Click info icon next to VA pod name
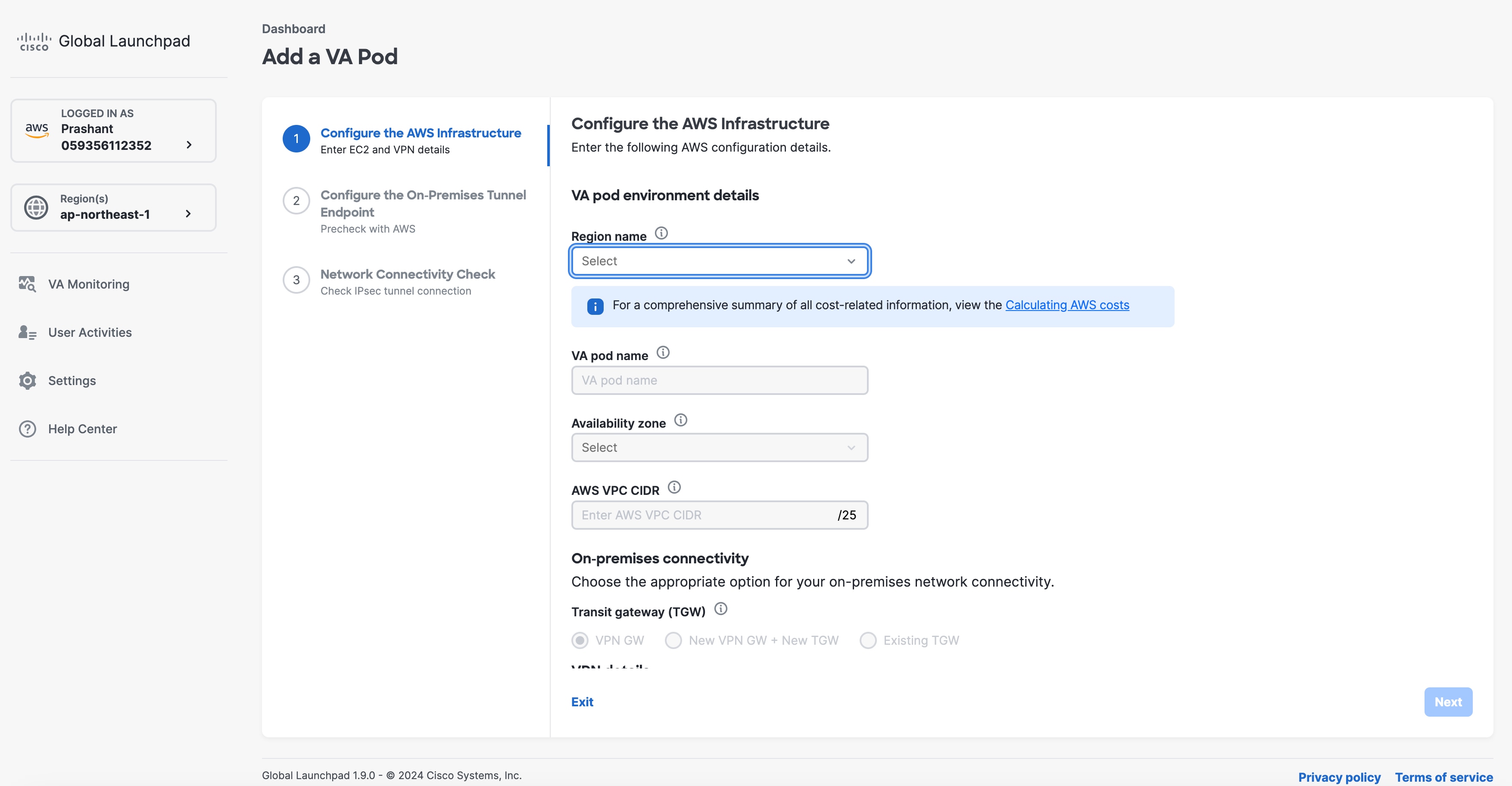Viewport: 1512px width, 786px height. [663, 353]
